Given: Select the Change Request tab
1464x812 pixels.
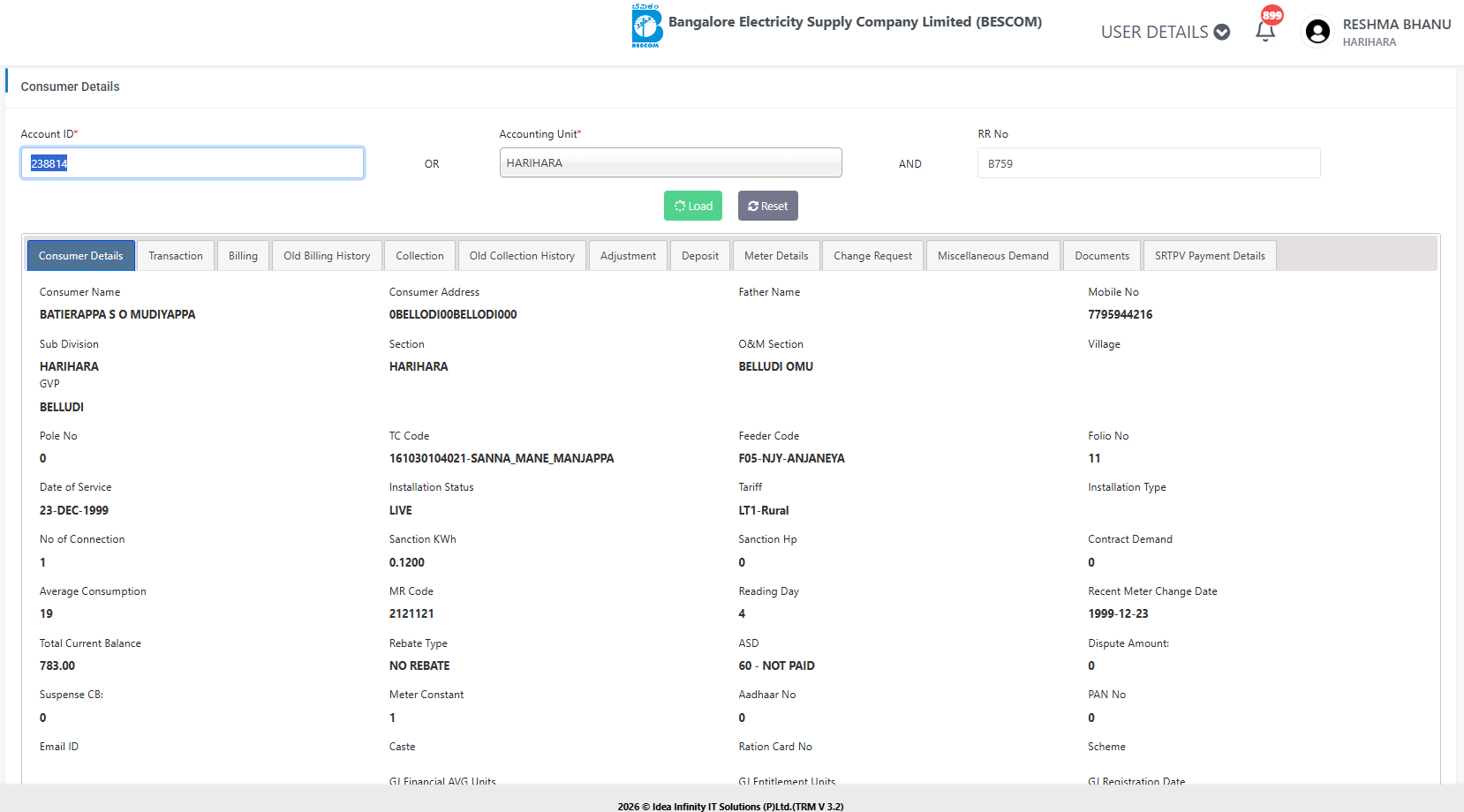Looking at the screenshot, I should point(872,256).
